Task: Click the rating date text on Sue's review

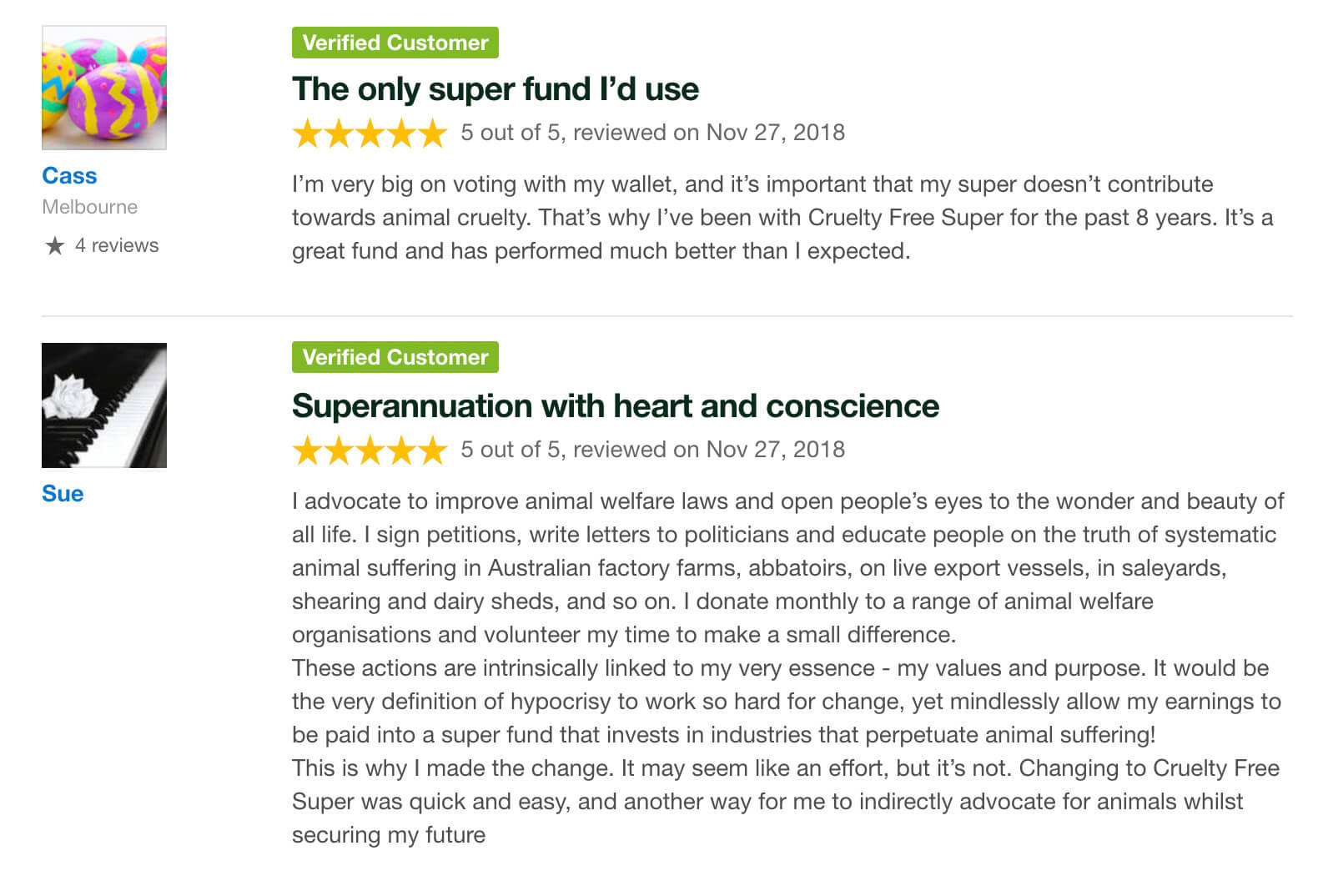Action: point(652,450)
